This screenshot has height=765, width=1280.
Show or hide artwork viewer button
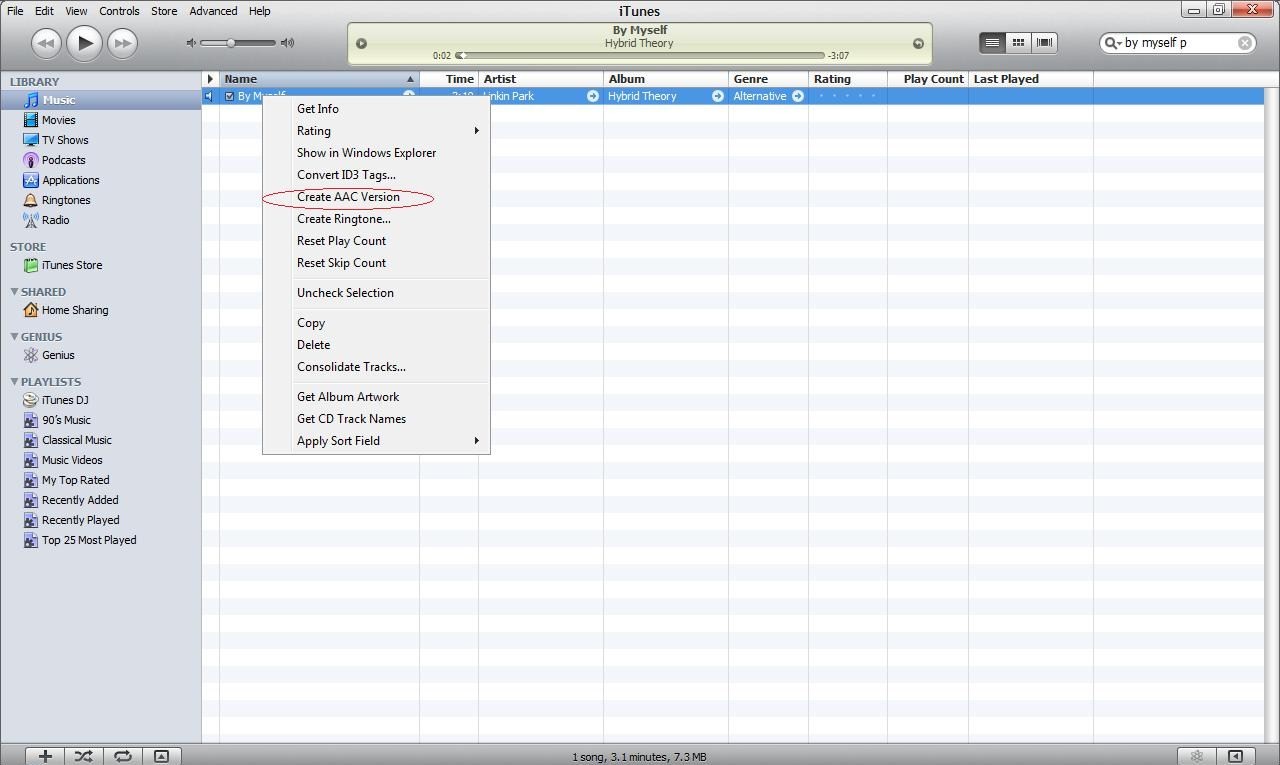coord(161,756)
